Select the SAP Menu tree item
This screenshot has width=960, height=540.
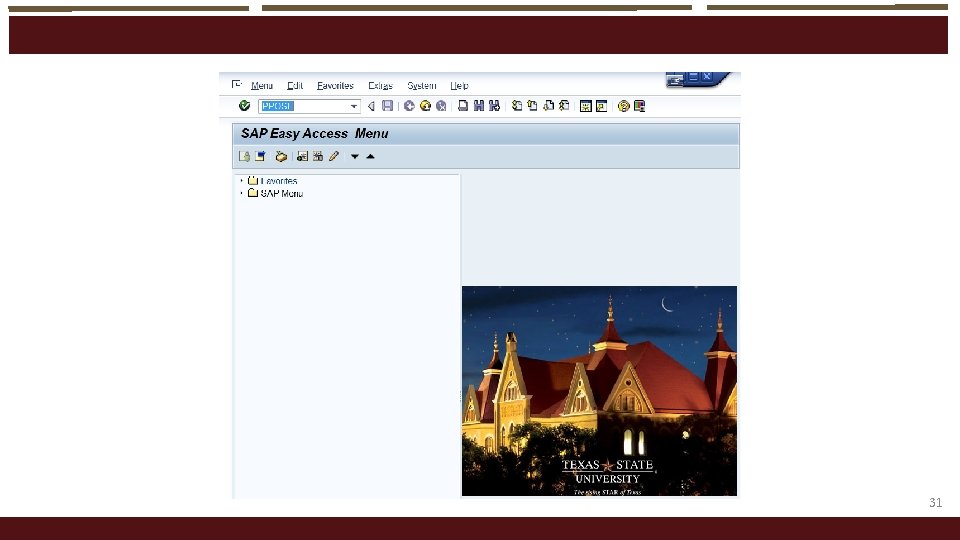pyautogui.click(x=282, y=193)
